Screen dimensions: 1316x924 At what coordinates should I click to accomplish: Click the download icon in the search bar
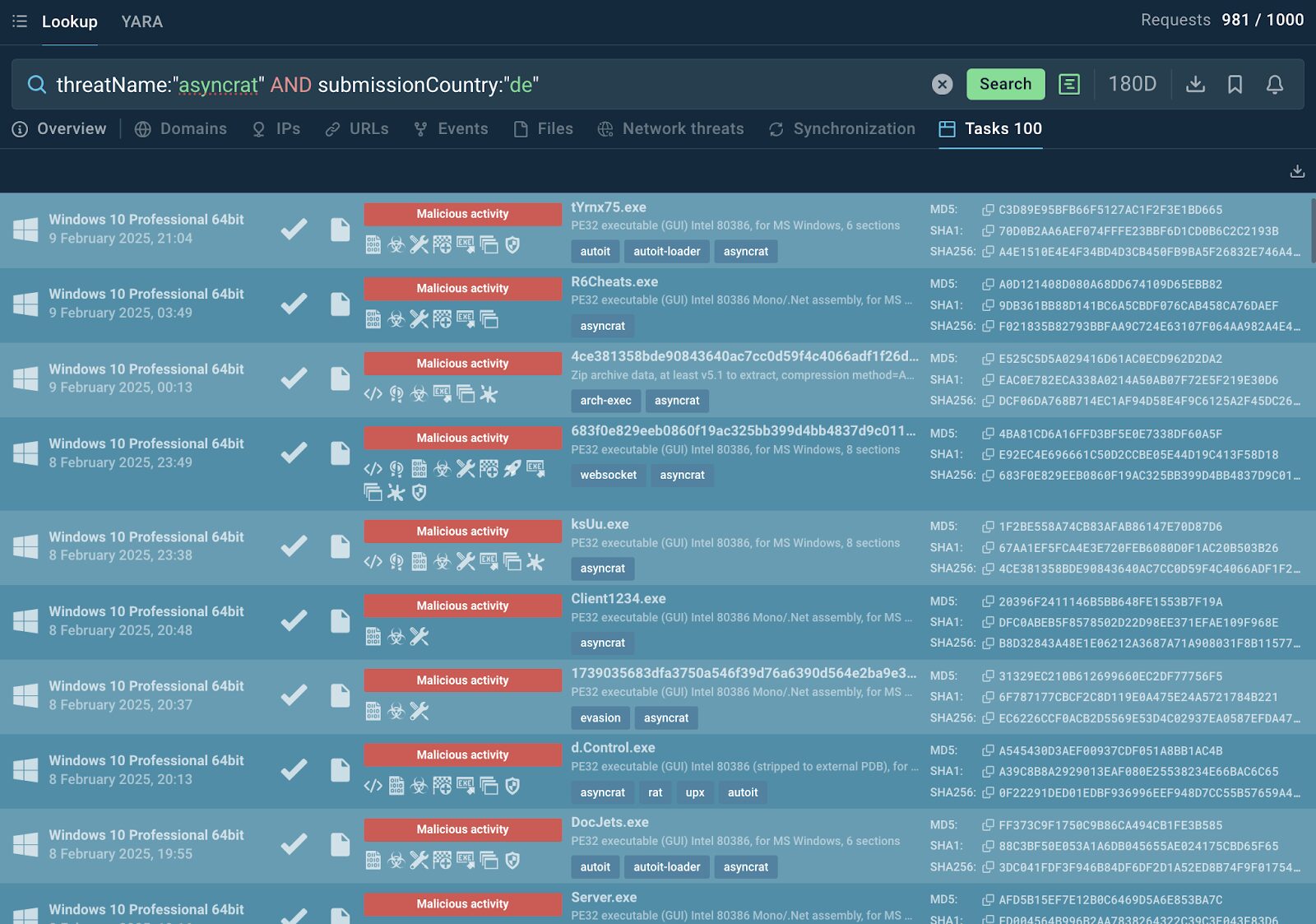point(1195,84)
